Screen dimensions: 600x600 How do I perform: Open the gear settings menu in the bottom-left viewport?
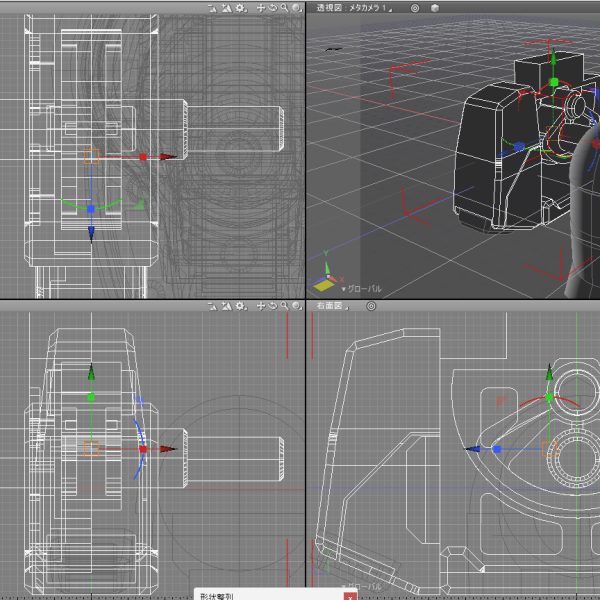(x=241, y=306)
